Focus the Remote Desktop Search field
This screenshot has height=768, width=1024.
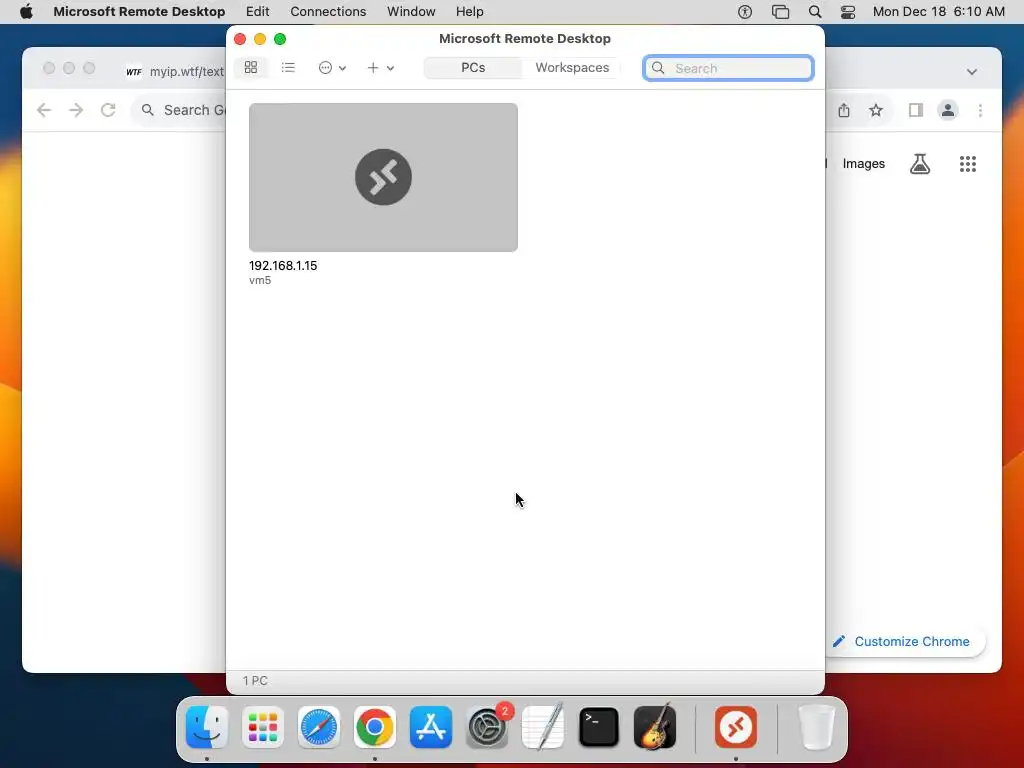[728, 68]
